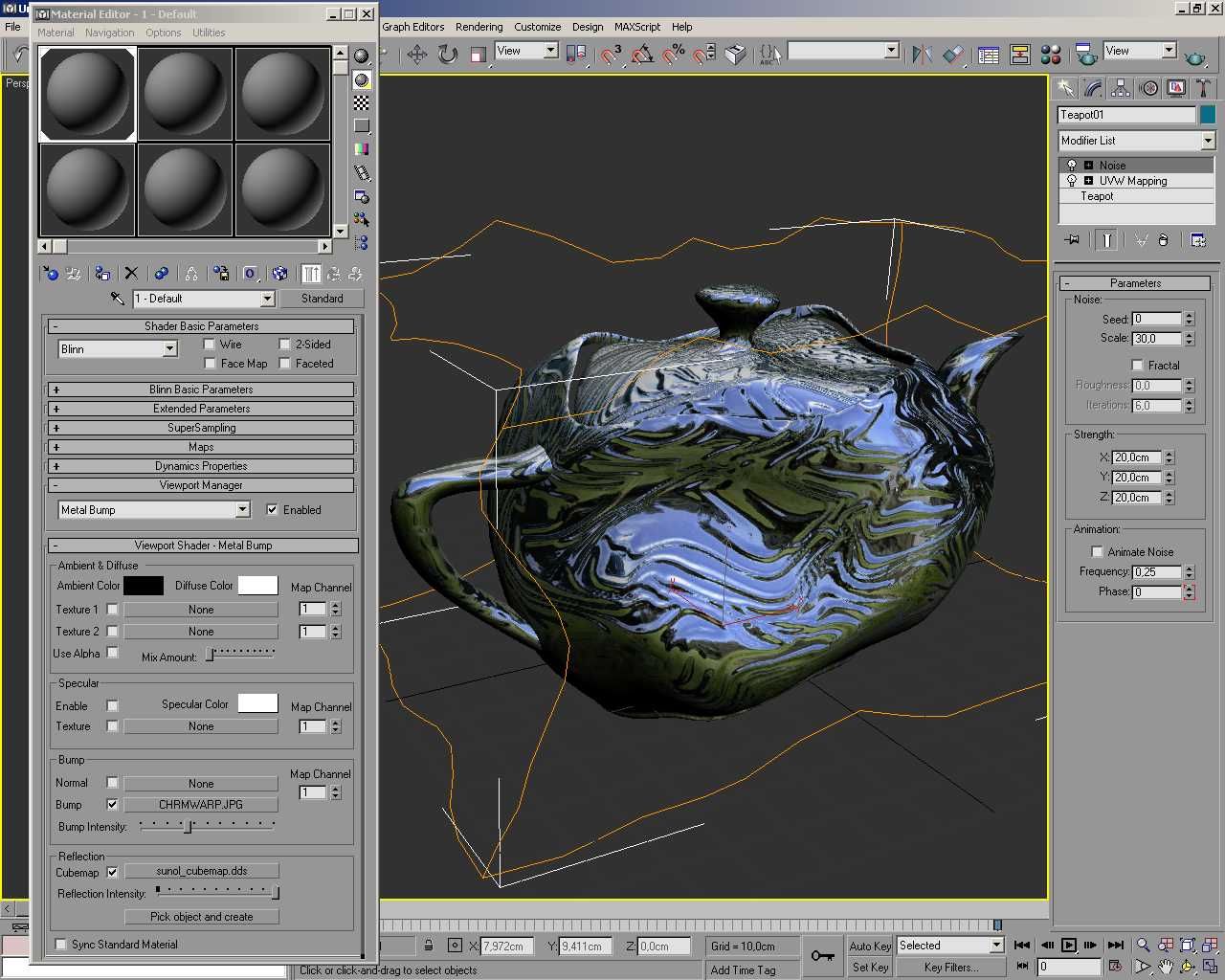Toggle the Angle Snap icon

coord(643,55)
